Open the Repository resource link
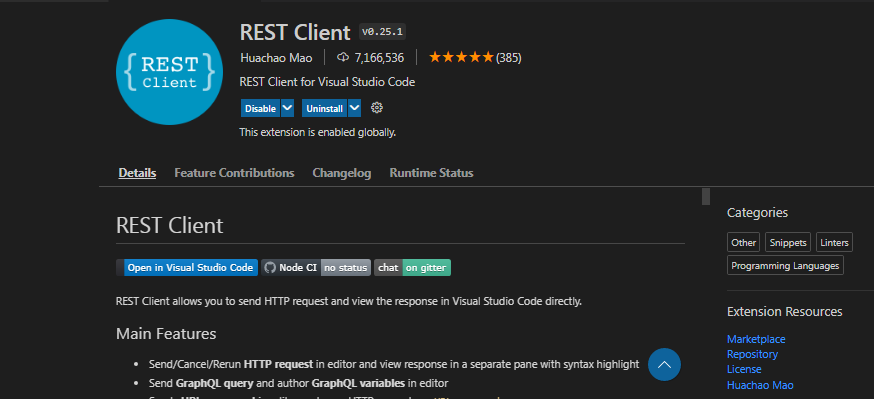 (x=752, y=354)
